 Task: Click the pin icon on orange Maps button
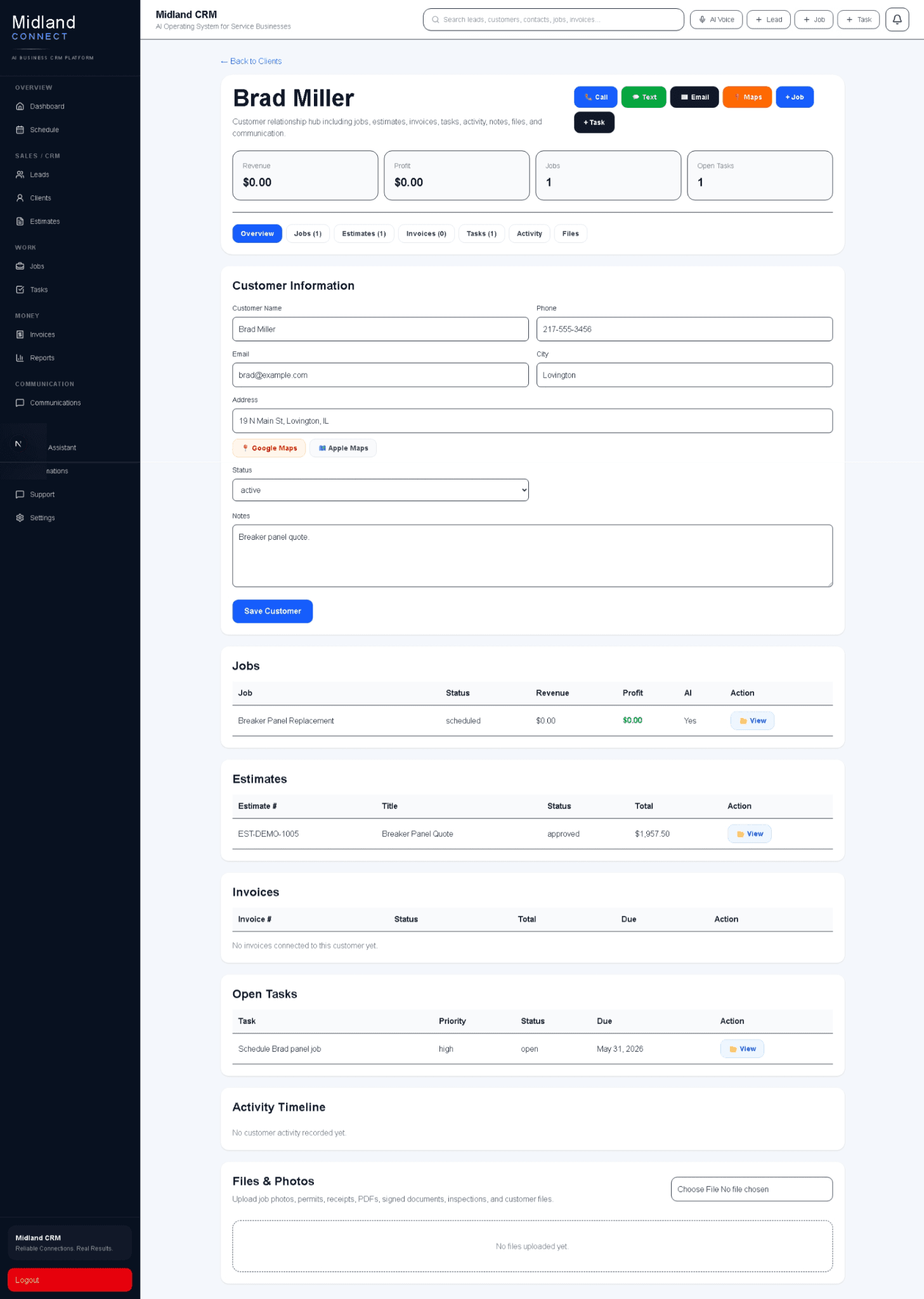tap(737, 97)
